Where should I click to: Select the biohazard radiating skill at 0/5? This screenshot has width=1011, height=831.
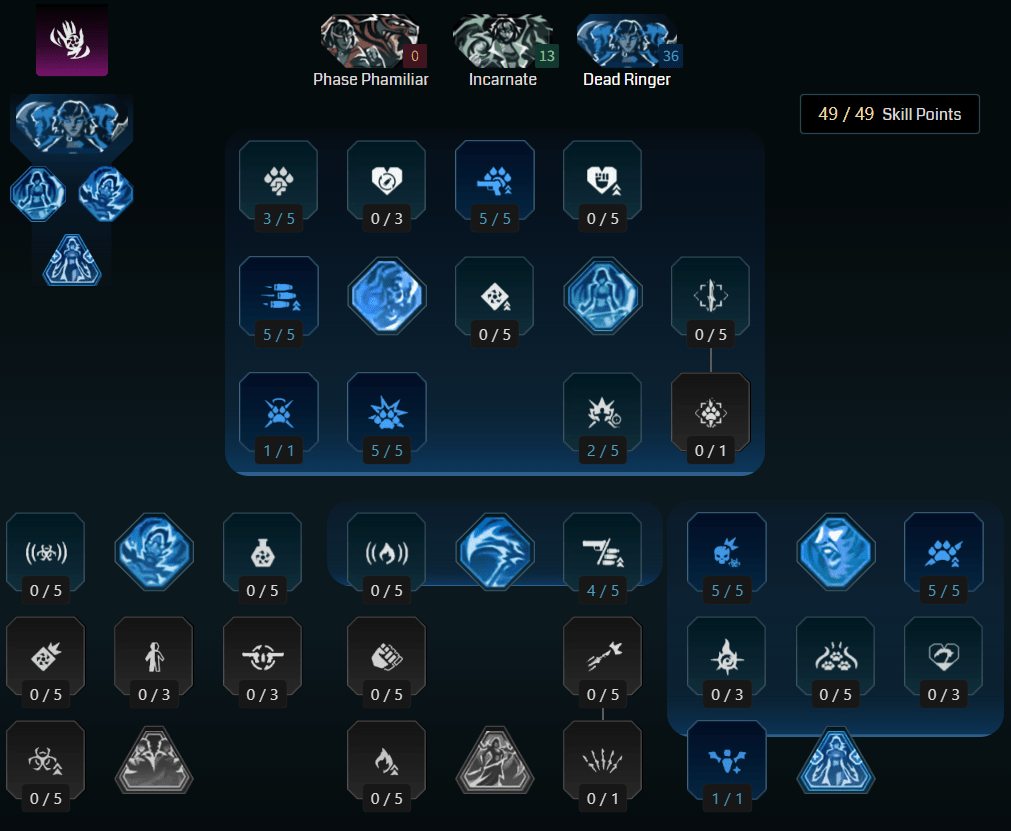pos(46,558)
